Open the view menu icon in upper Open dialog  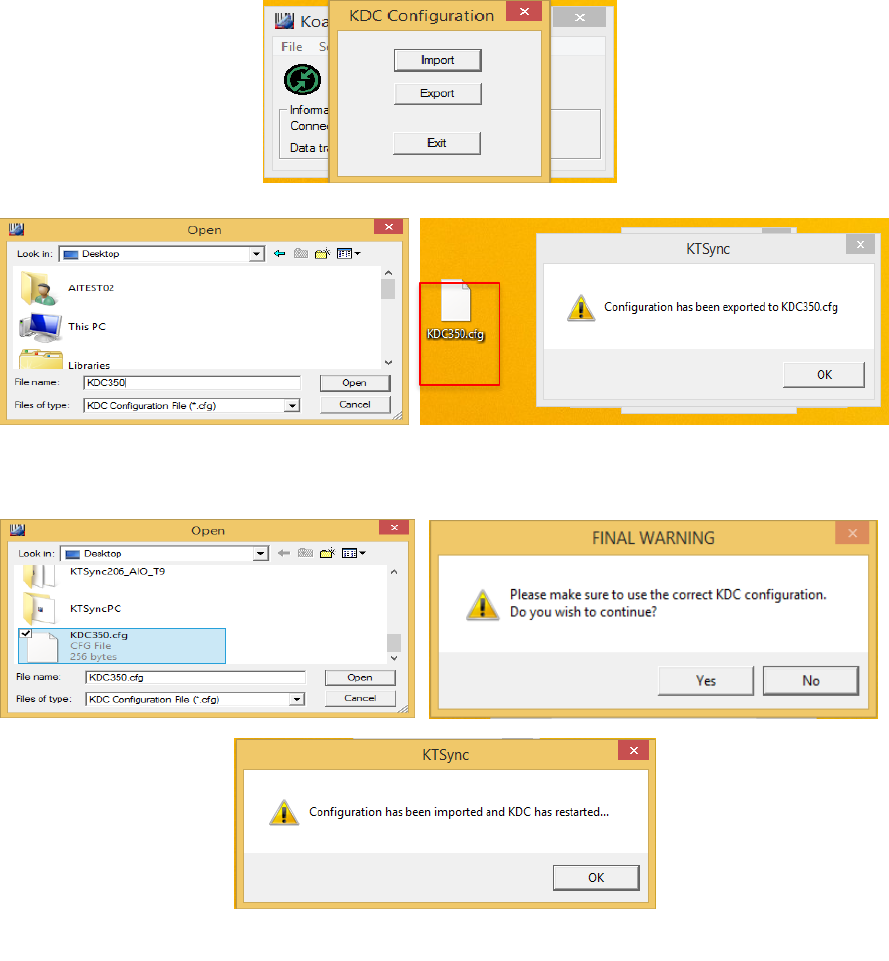(349, 253)
